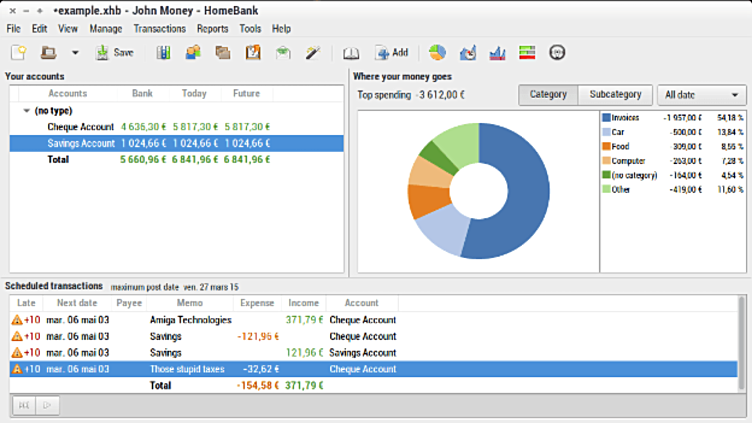Open the Reports menu
Image resolution: width=752 pixels, height=423 pixels.
(x=212, y=29)
